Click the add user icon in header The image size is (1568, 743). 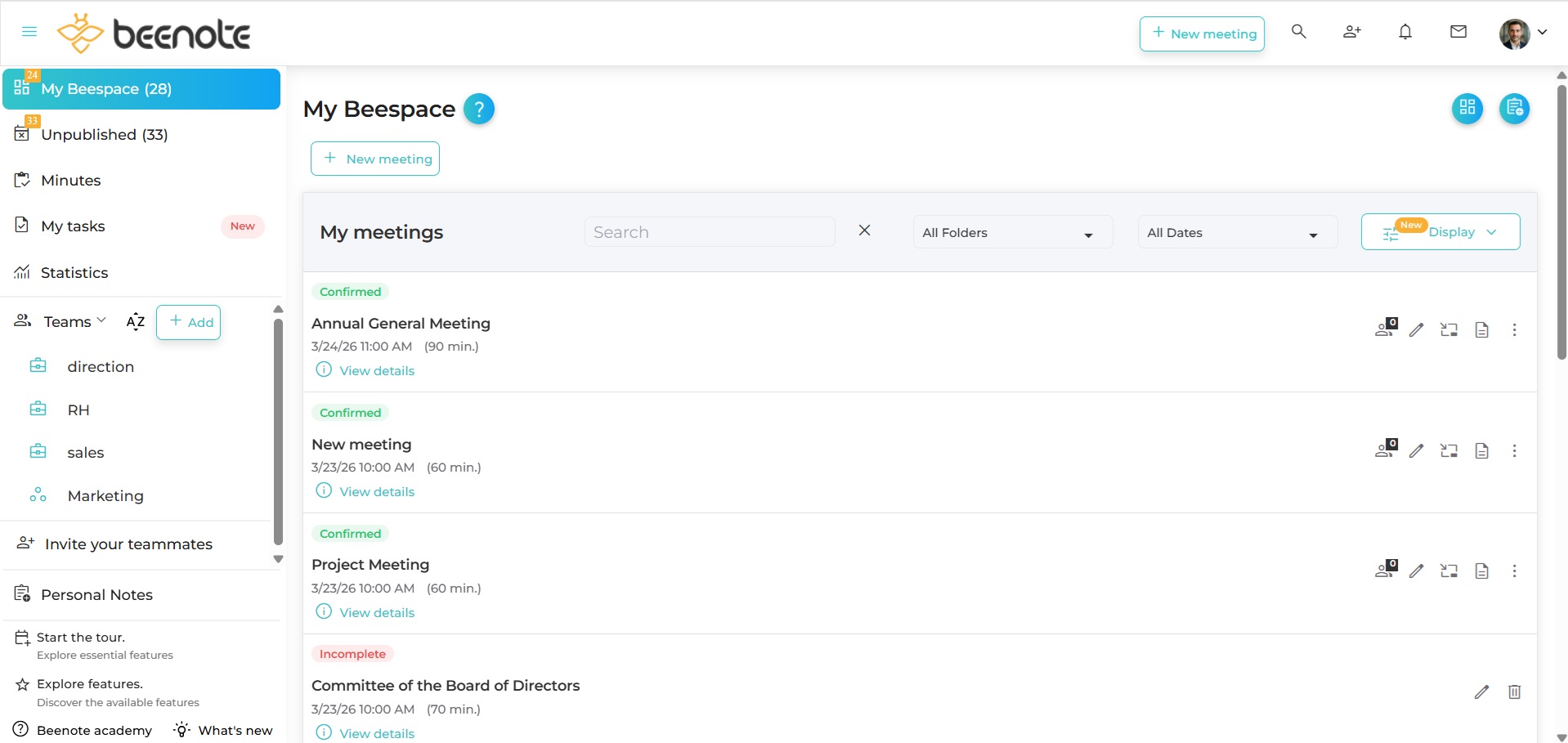pos(1351,32)
